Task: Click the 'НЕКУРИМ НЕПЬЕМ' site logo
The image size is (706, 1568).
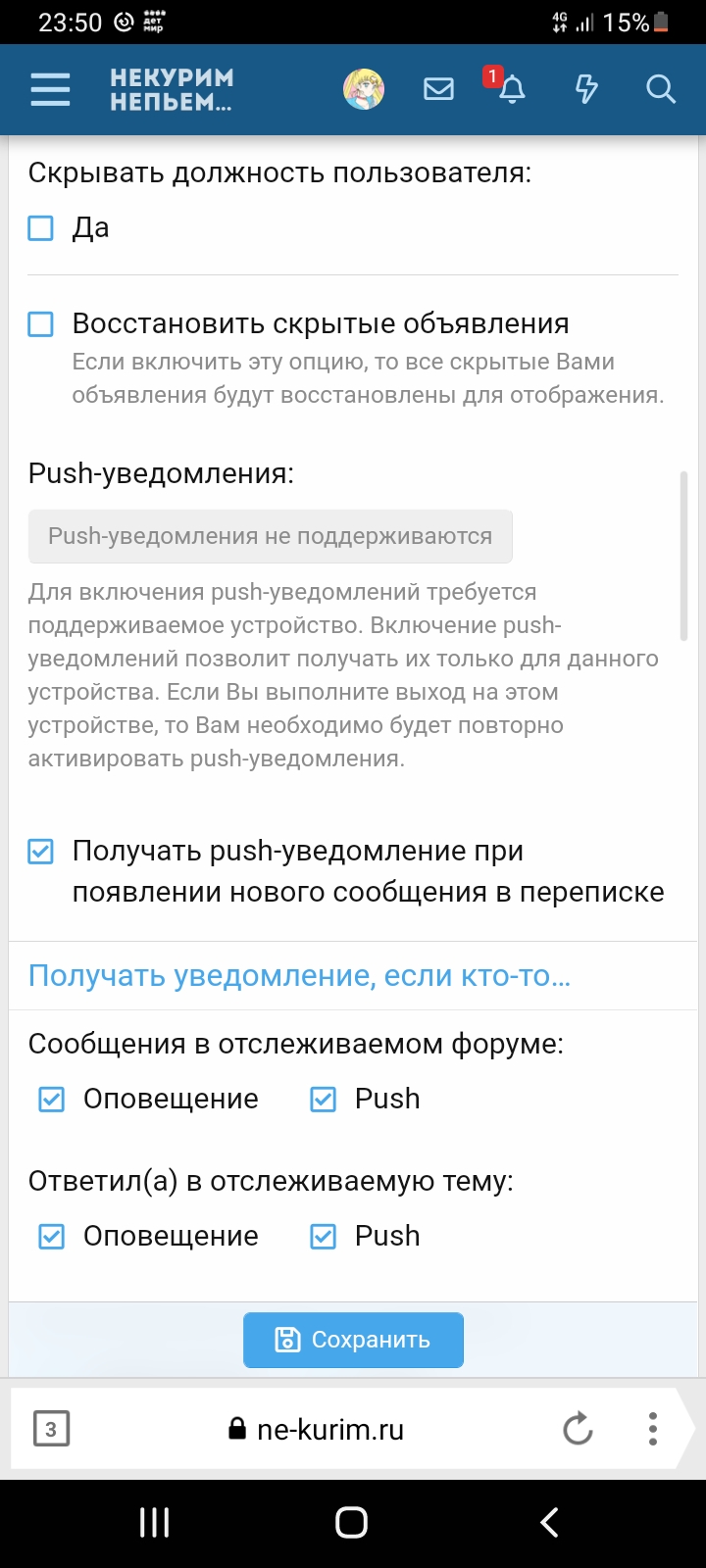Action: click(x=172, y=89)
